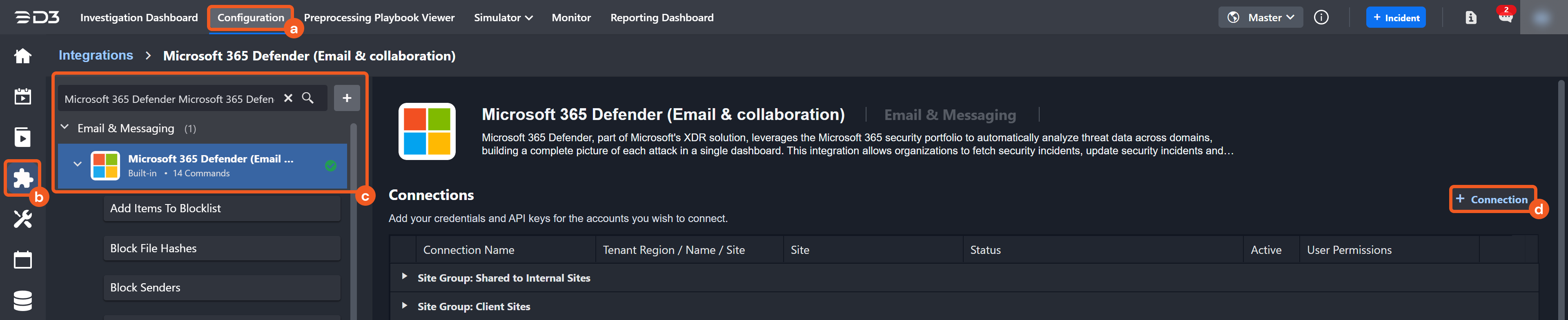Screen dimensions: 1568x320
Task: Open the integrations puzzle piece icon
Action: pyautogui.click(x=22, y=178)
